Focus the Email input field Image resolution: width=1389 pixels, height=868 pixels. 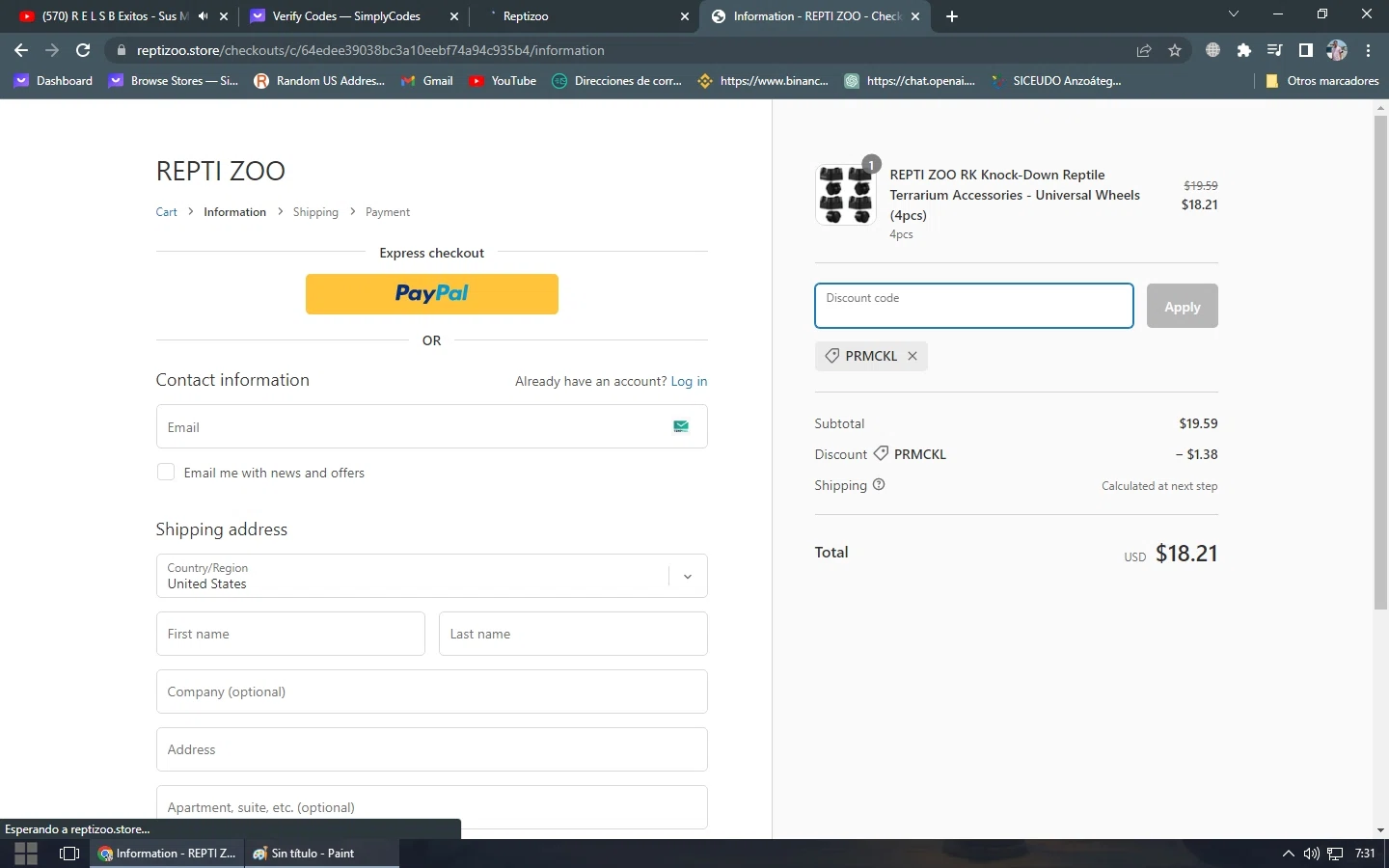(432, 426)
